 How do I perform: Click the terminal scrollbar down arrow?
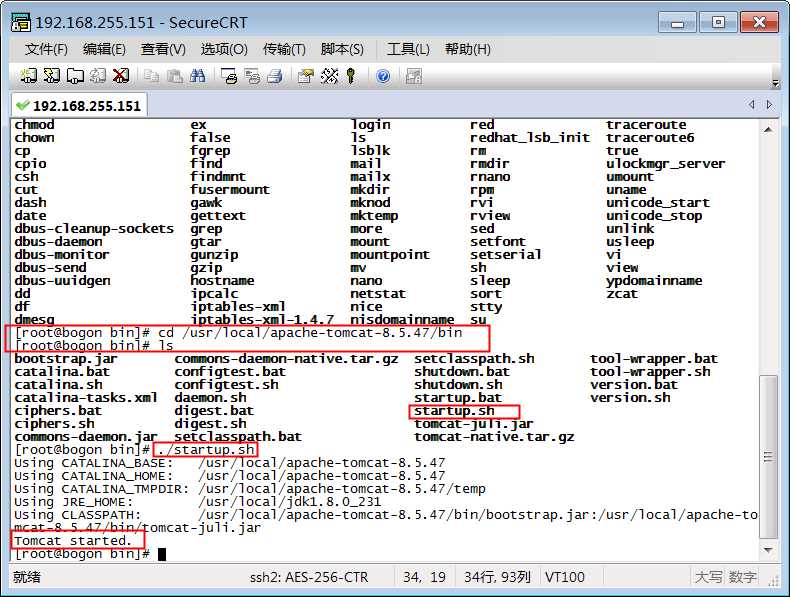click(x=768, y=549)
